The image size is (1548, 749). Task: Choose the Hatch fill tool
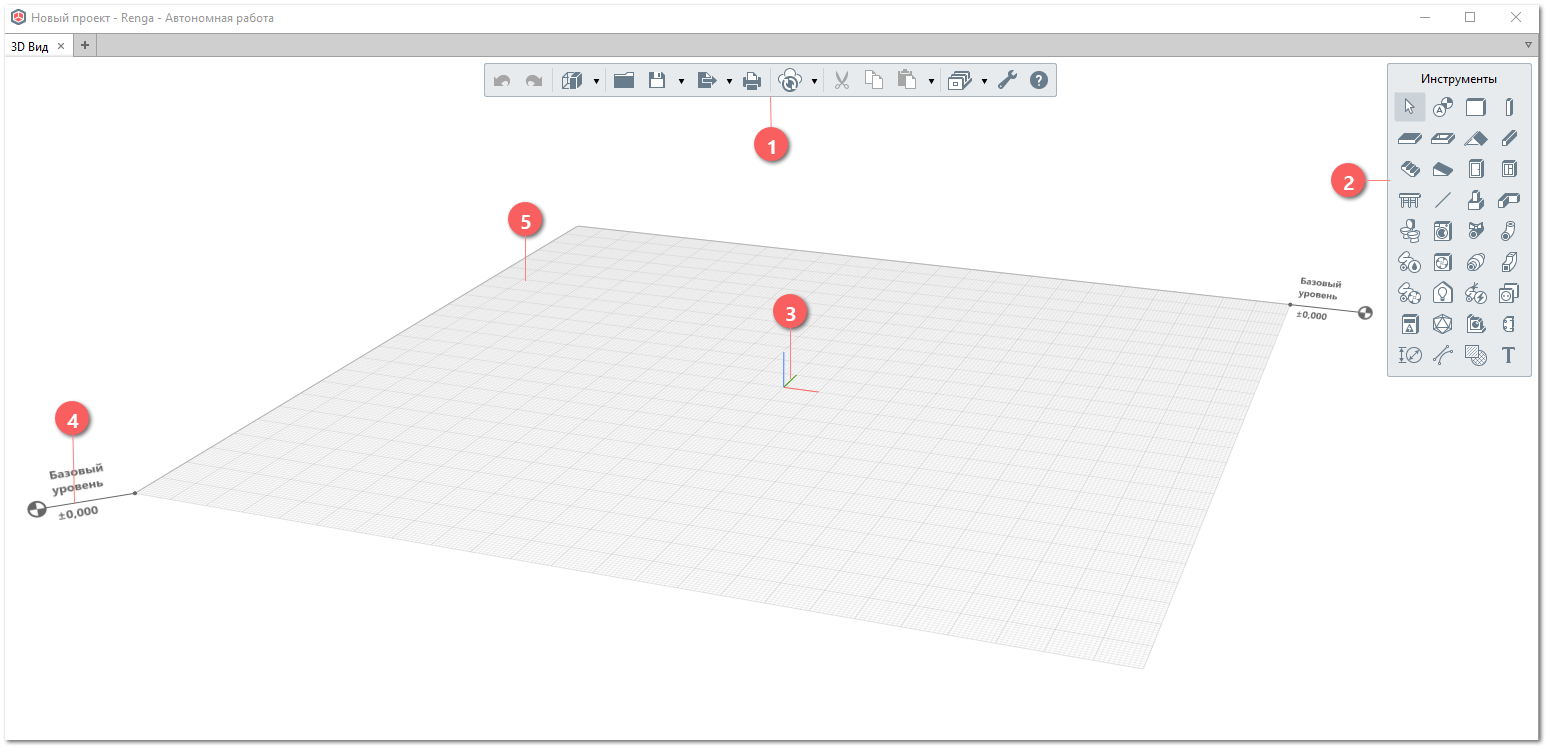coord(1476,355)
